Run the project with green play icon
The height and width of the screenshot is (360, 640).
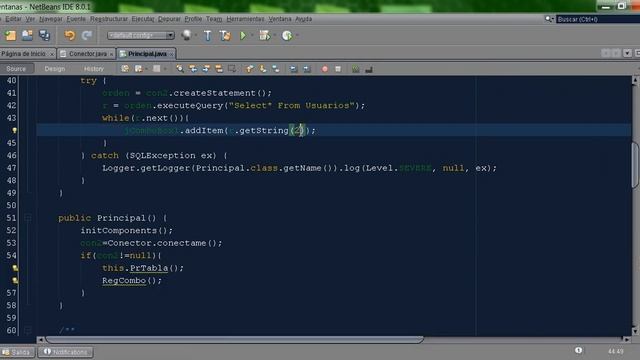[x=243, y=36]
